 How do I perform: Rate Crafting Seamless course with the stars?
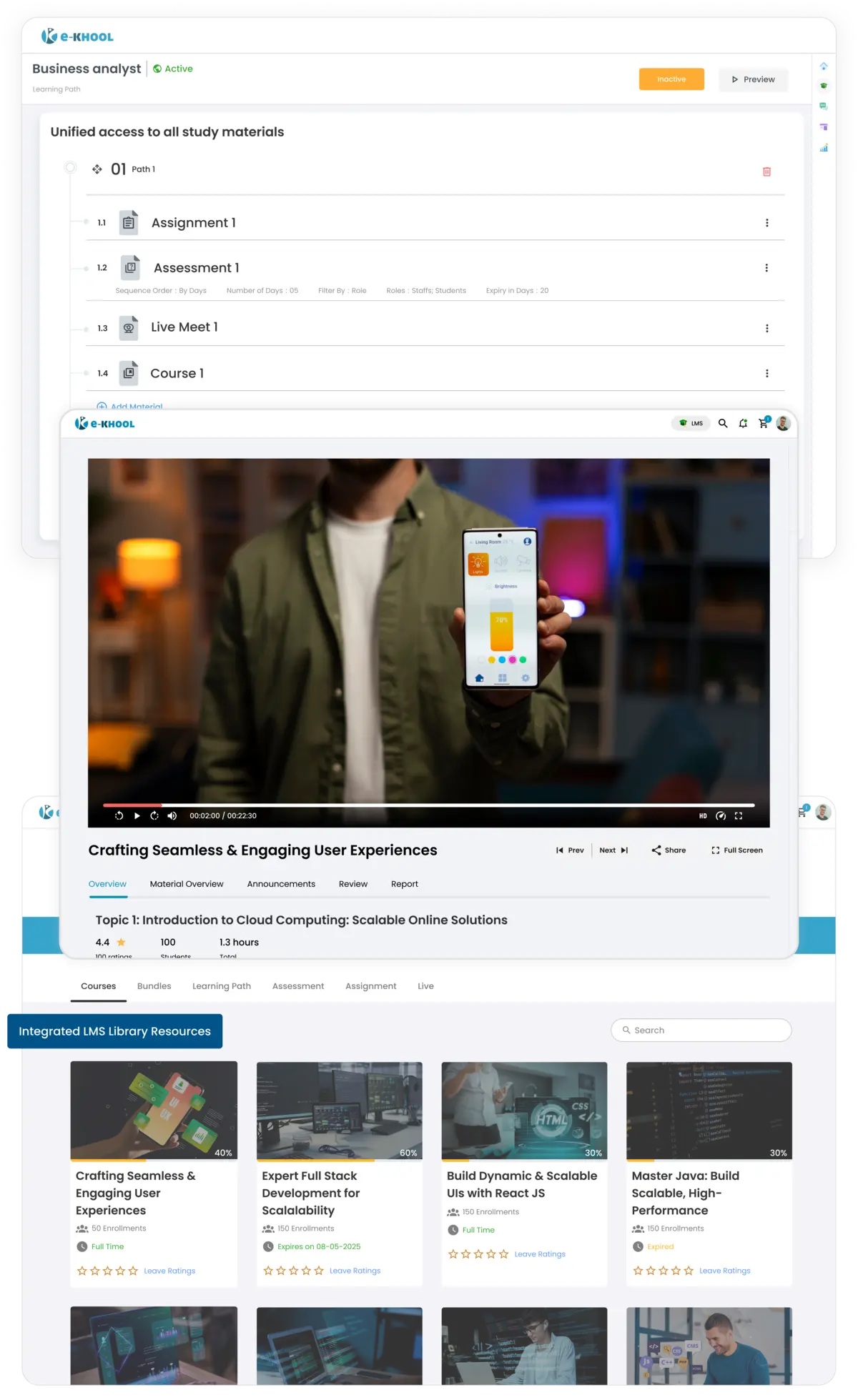107,1271
